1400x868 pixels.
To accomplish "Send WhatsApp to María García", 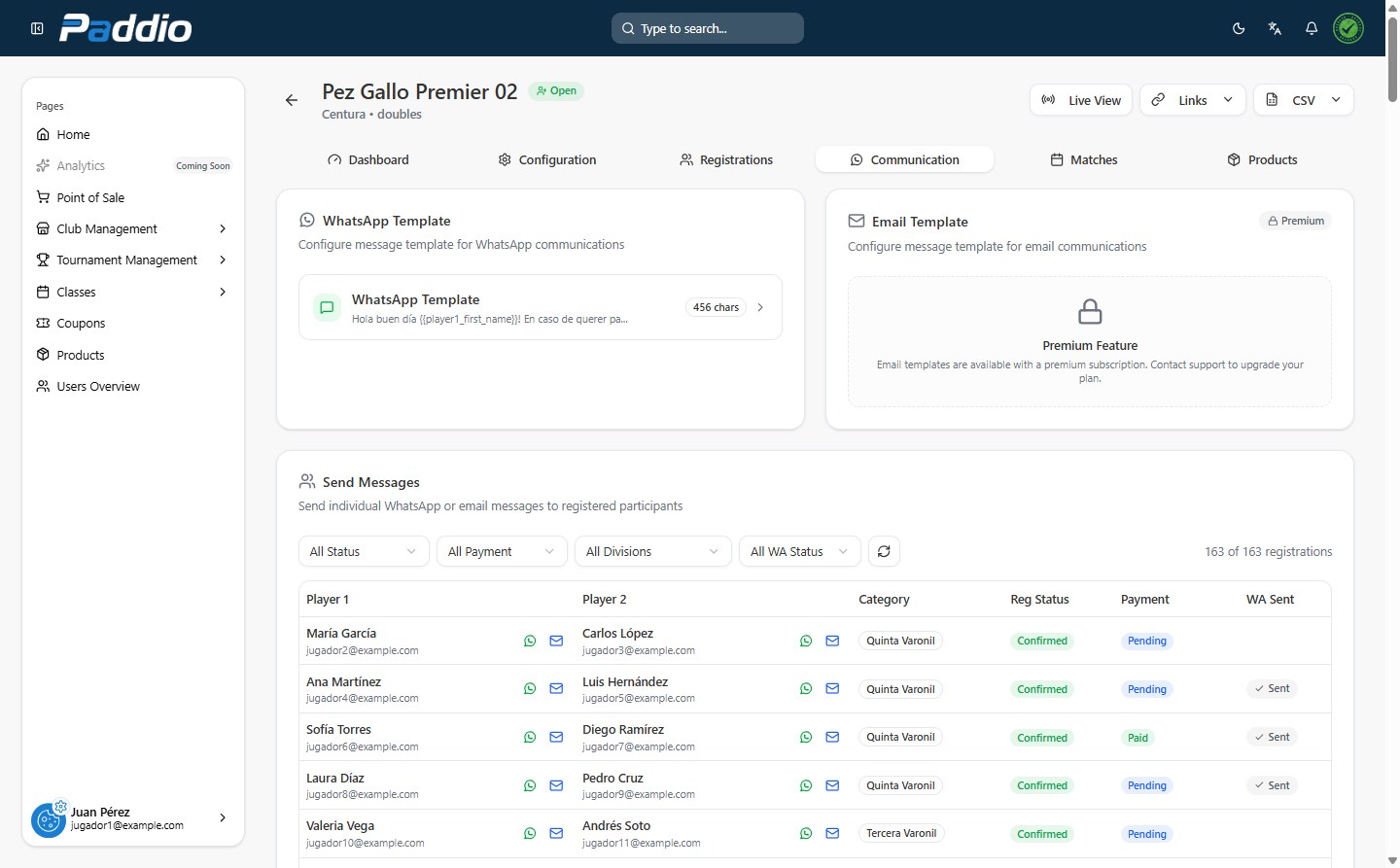I will tap(530, 641).
